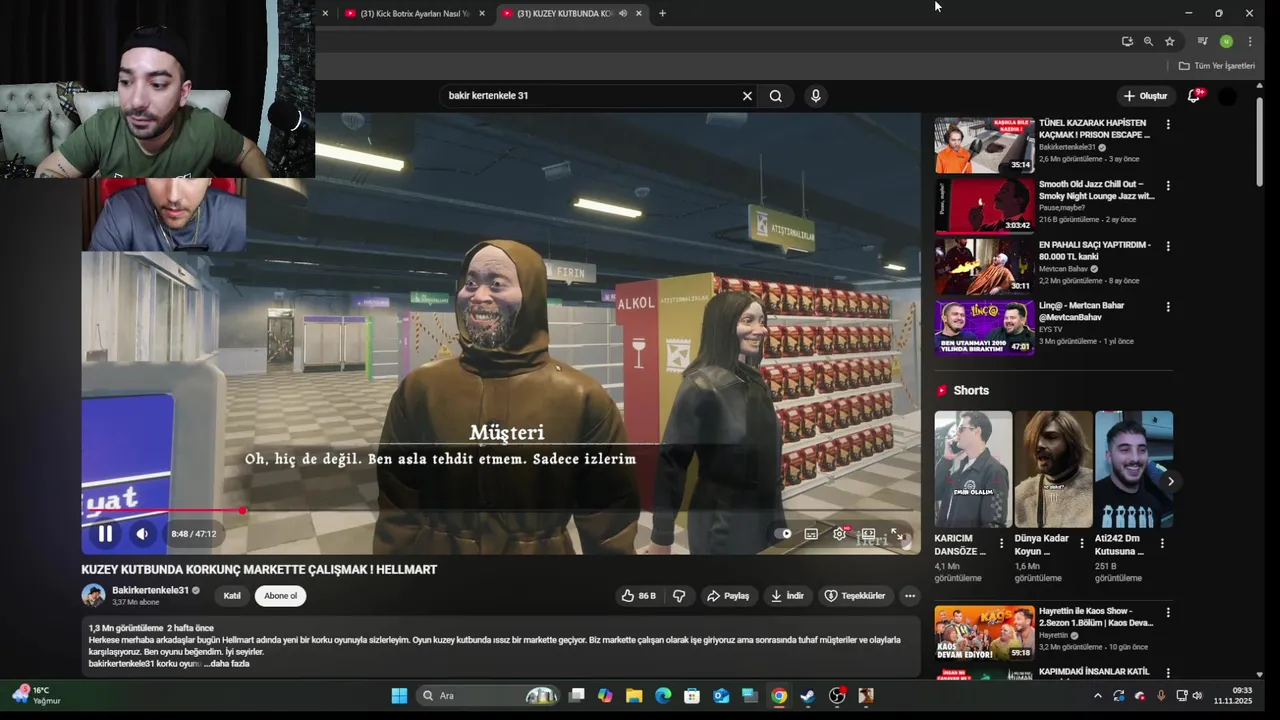The height and width of the screenshot is (720, 1280).
Task: Toggle the autoplay switch in the player
Action: point(783,534)
